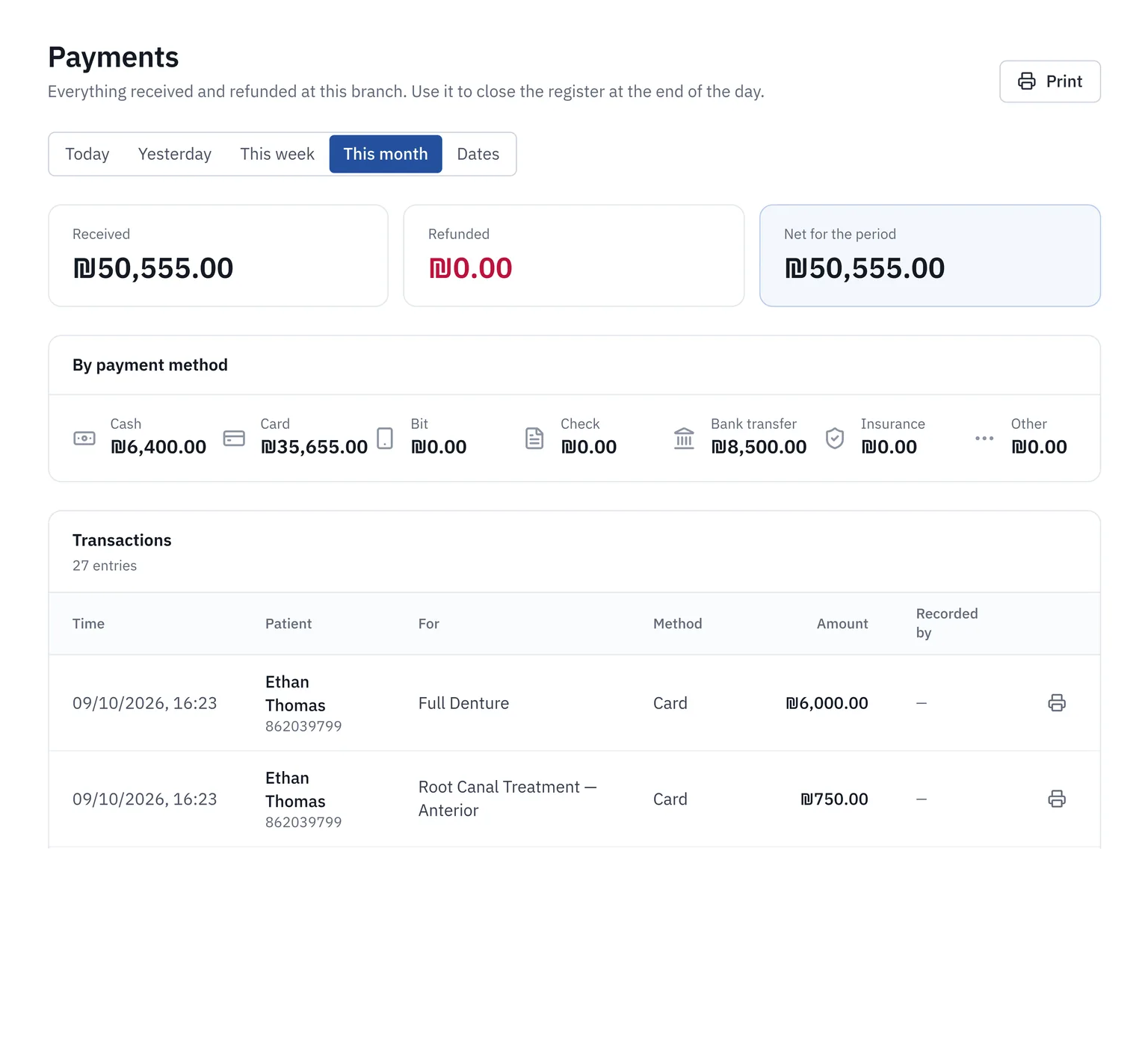This screenshot has width=1148, height=1046.
Task: Print receipt for Root Canal Treatment transaction
Action: [x=1057, y=799]
